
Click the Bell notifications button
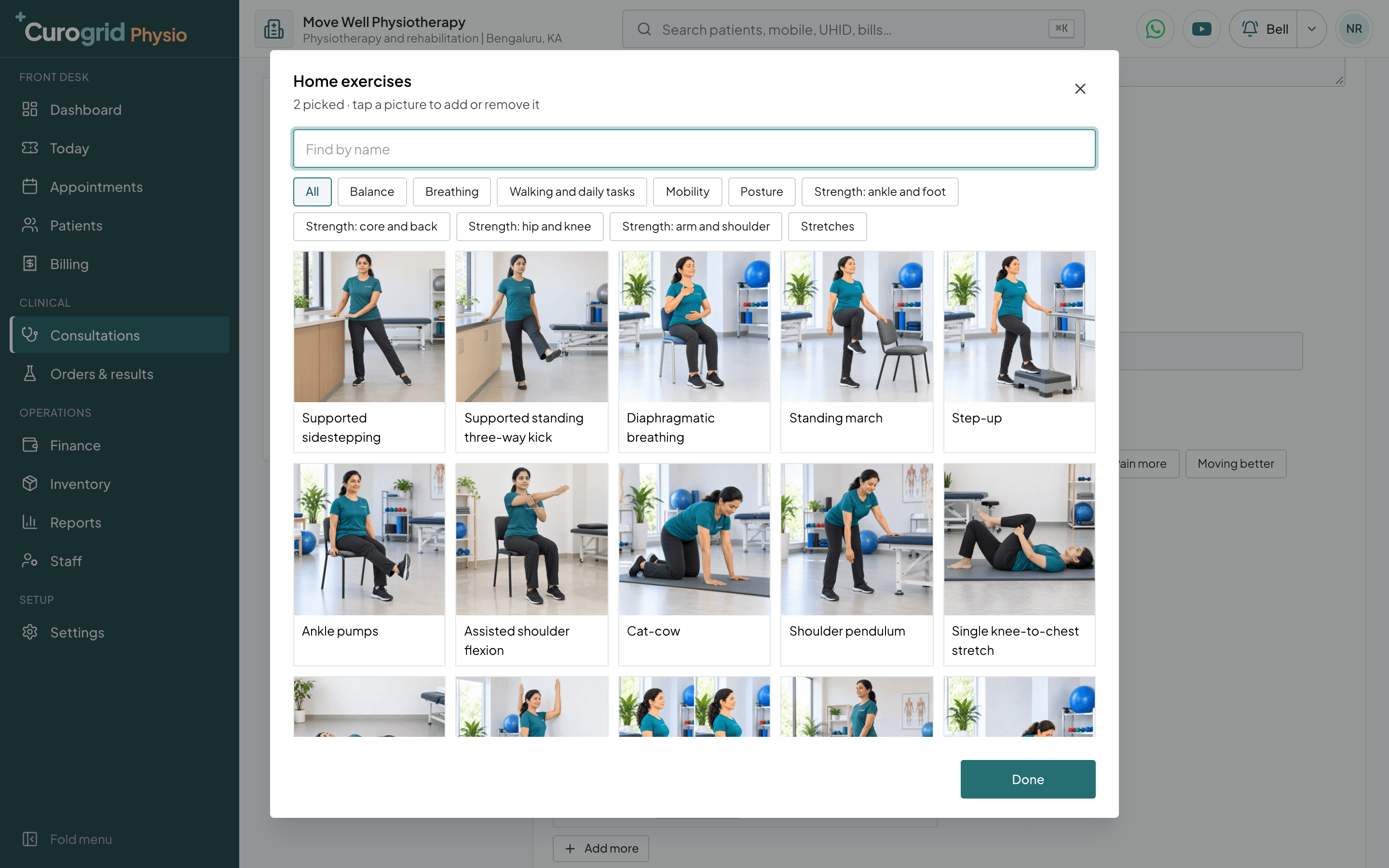coord(1264,29)
